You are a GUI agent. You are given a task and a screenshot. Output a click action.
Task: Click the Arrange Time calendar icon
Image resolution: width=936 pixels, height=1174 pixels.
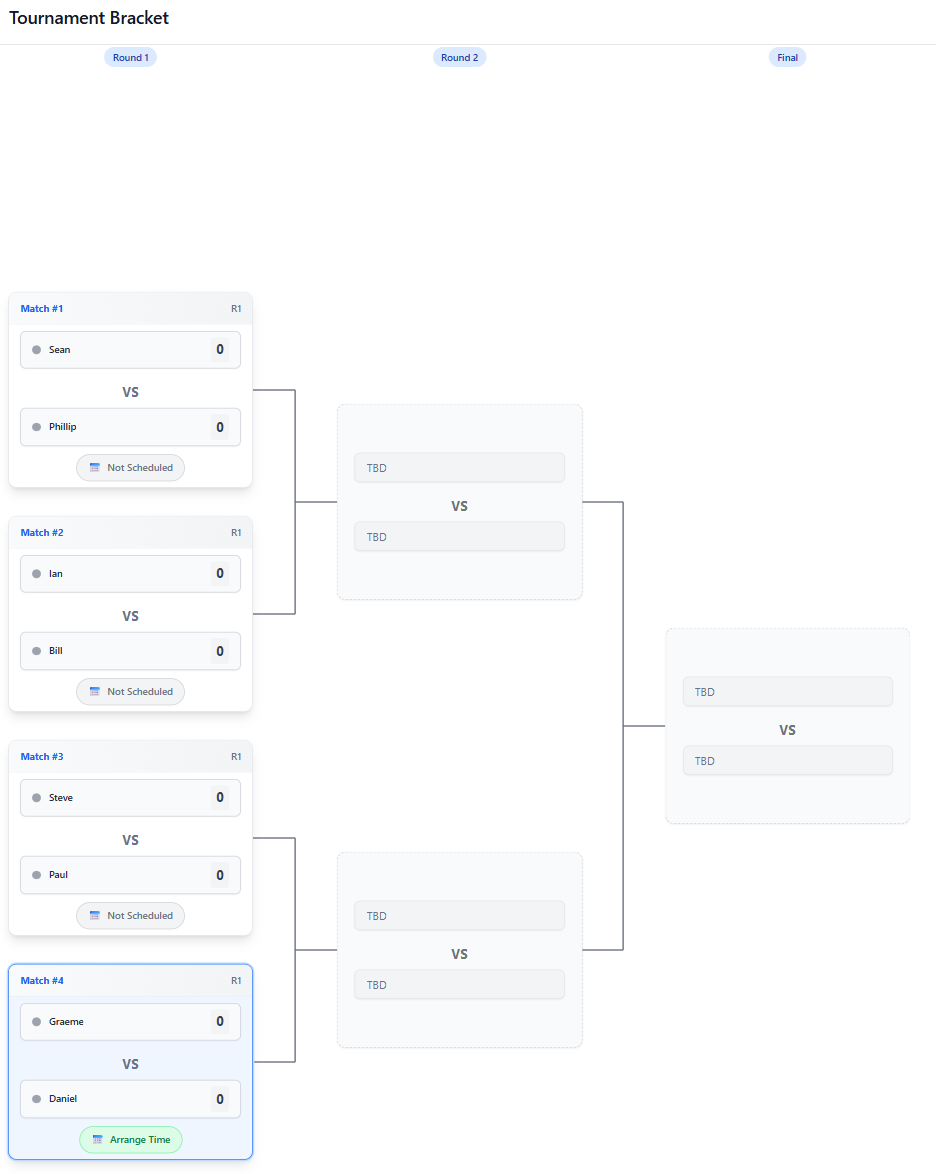tap(97, 1140)
